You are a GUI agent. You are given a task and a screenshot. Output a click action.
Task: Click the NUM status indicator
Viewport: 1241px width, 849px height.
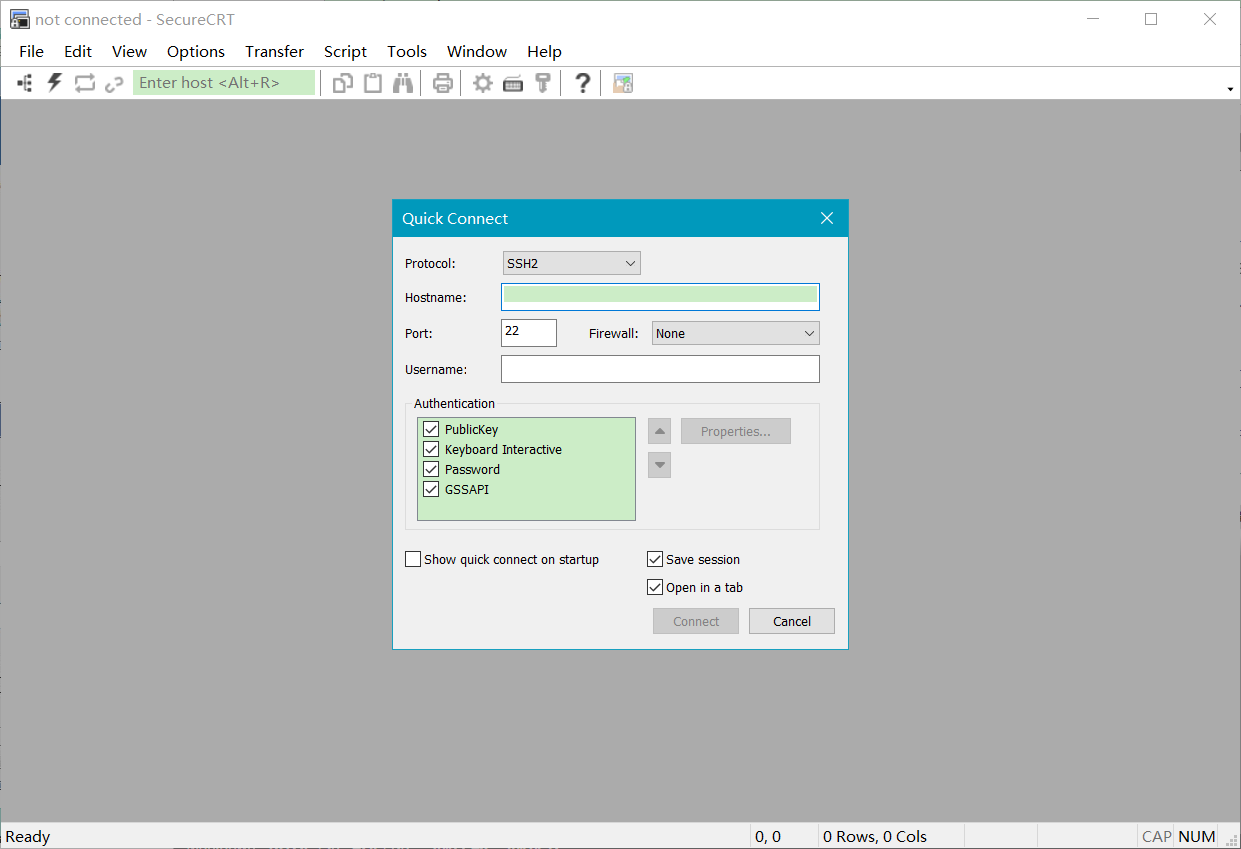pos(1197,837)
